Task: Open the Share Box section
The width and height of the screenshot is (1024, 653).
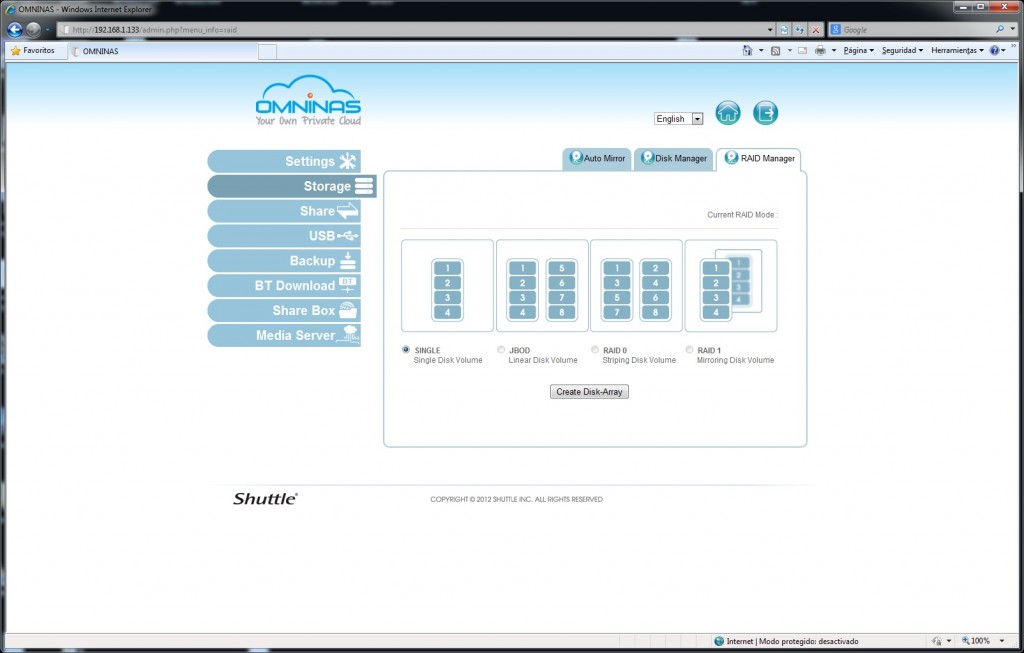Action: (x=284, y=310)
